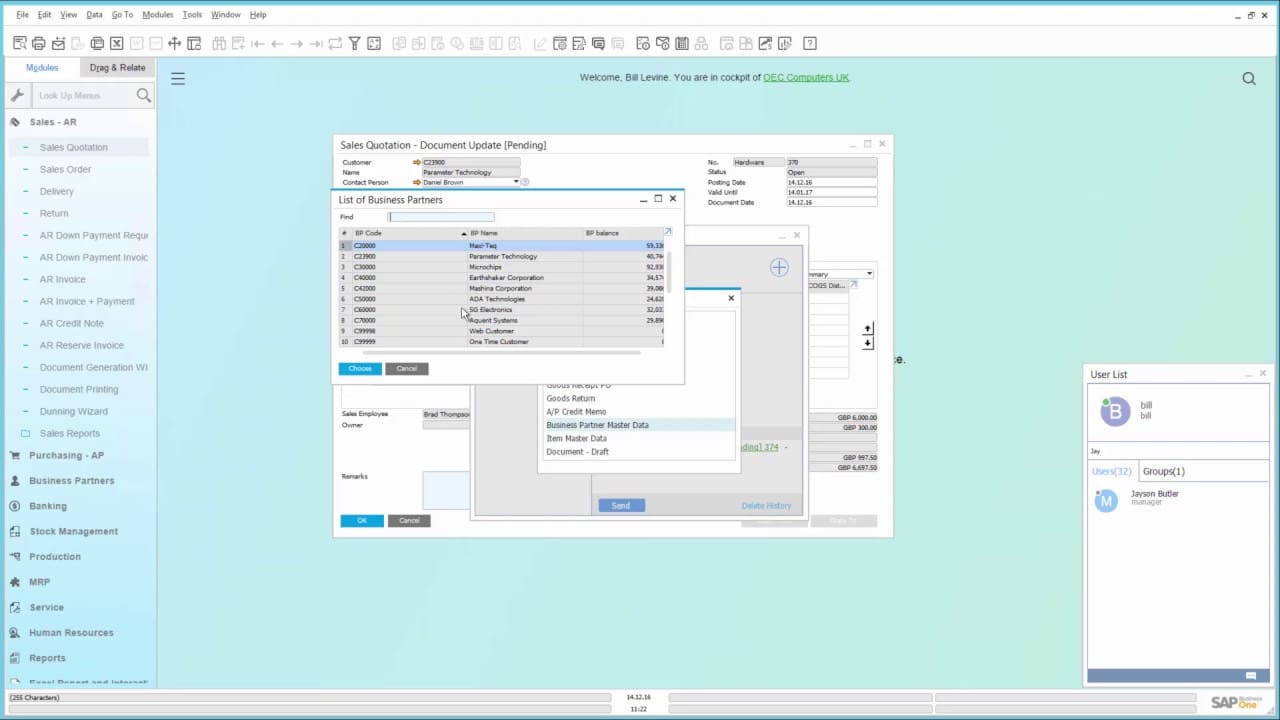Click the circled plus icon in chat window

coord(779,267)
